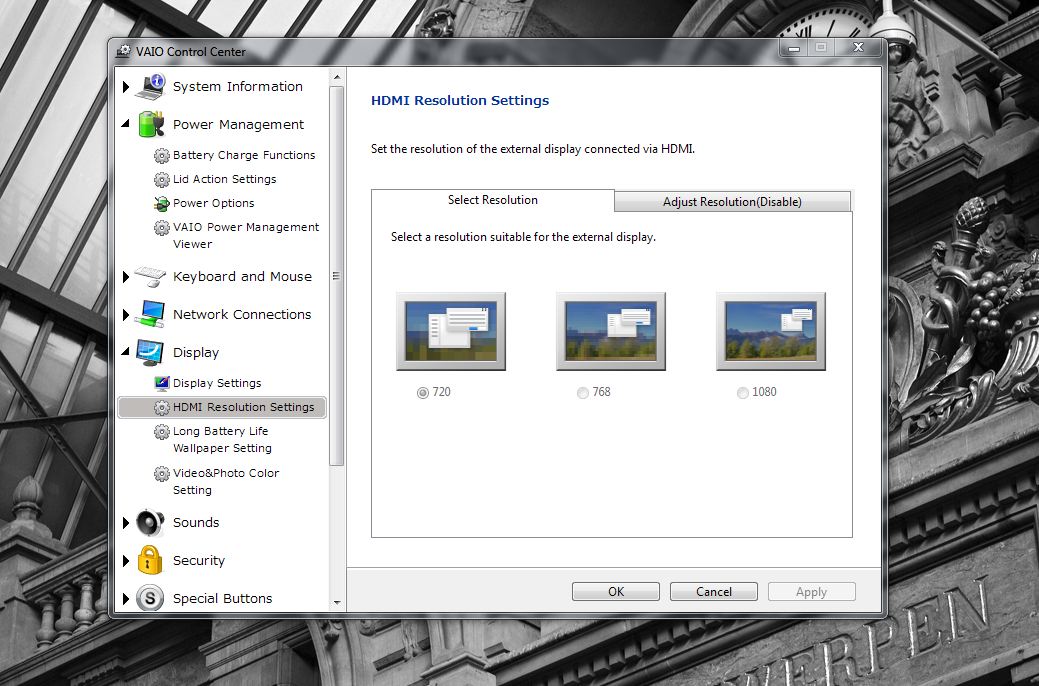Select the Keyboard and Mouse label
The height and width of the screenshot is (686, 1039).
click(x=243, y=276)
